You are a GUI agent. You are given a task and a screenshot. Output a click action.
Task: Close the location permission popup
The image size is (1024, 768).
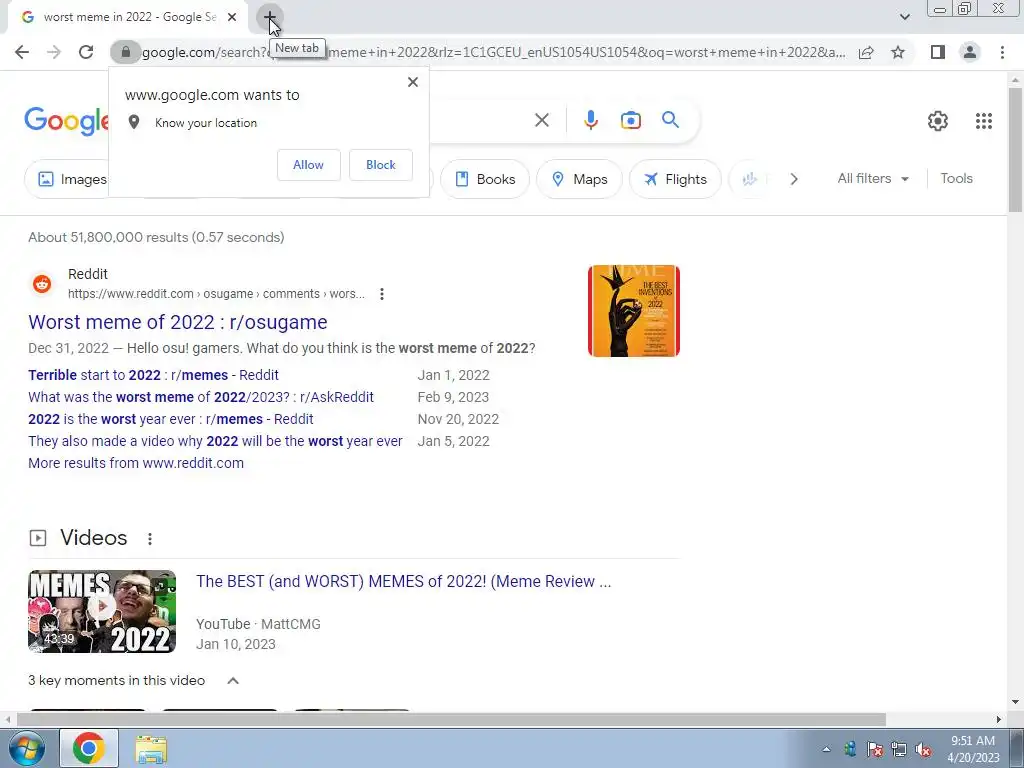tap(413, 82)
